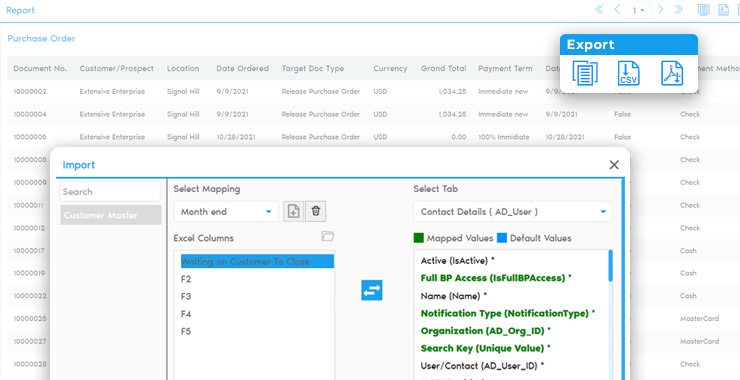Jump to last report page
Image resolution: width=740 pixels, height=380 pixels.
tap(679, 9)
